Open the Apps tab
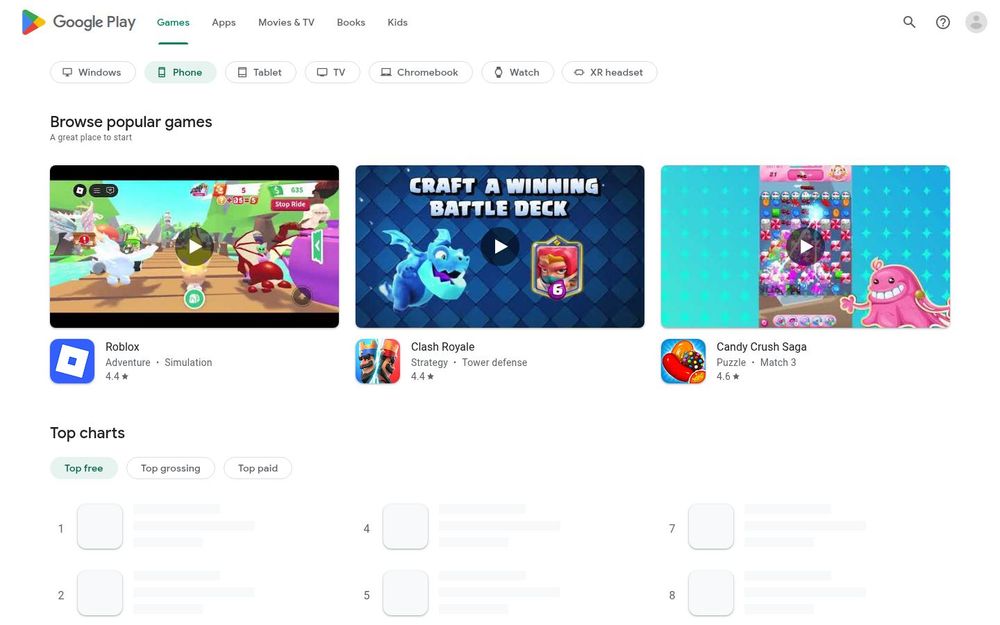This screenshot has height=625, width=1000. point(223,21)
